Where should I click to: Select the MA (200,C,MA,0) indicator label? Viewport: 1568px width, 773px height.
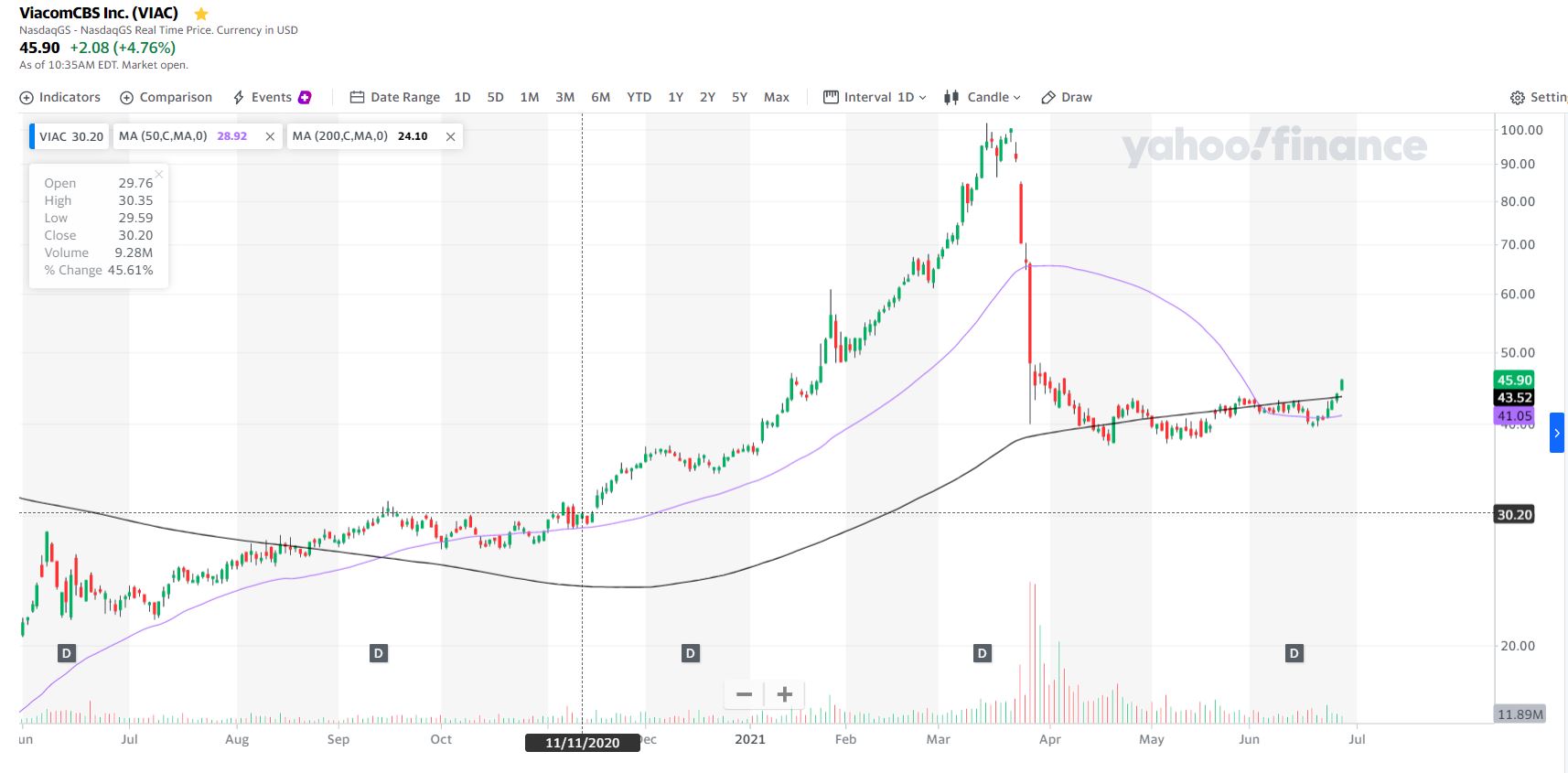[340, 136]
